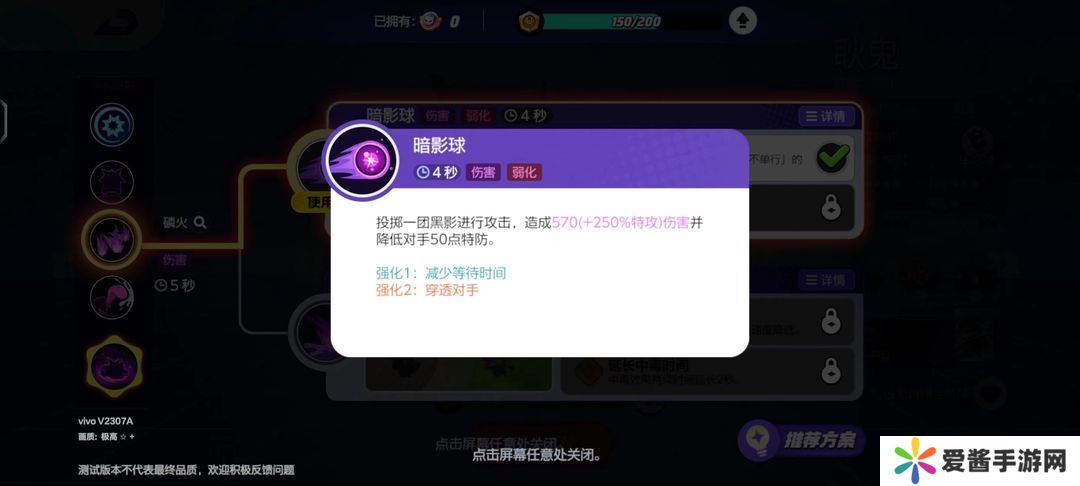Click 点击屏幕任意处关闭 text to dismiss
The height and width of the screenshot is (486, 1080).
[537, 455]
